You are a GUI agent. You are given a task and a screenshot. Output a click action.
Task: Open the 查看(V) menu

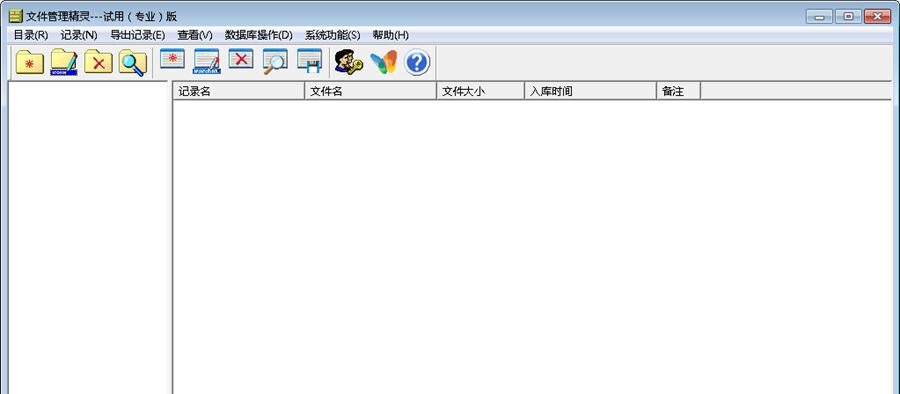195,35
